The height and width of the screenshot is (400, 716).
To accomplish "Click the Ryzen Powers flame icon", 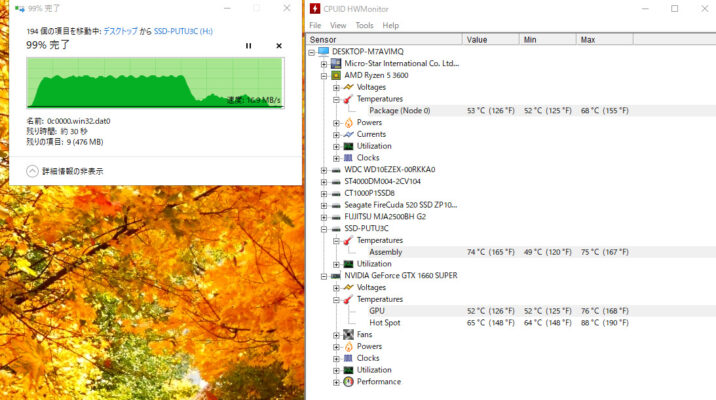I will click(348, 122).
